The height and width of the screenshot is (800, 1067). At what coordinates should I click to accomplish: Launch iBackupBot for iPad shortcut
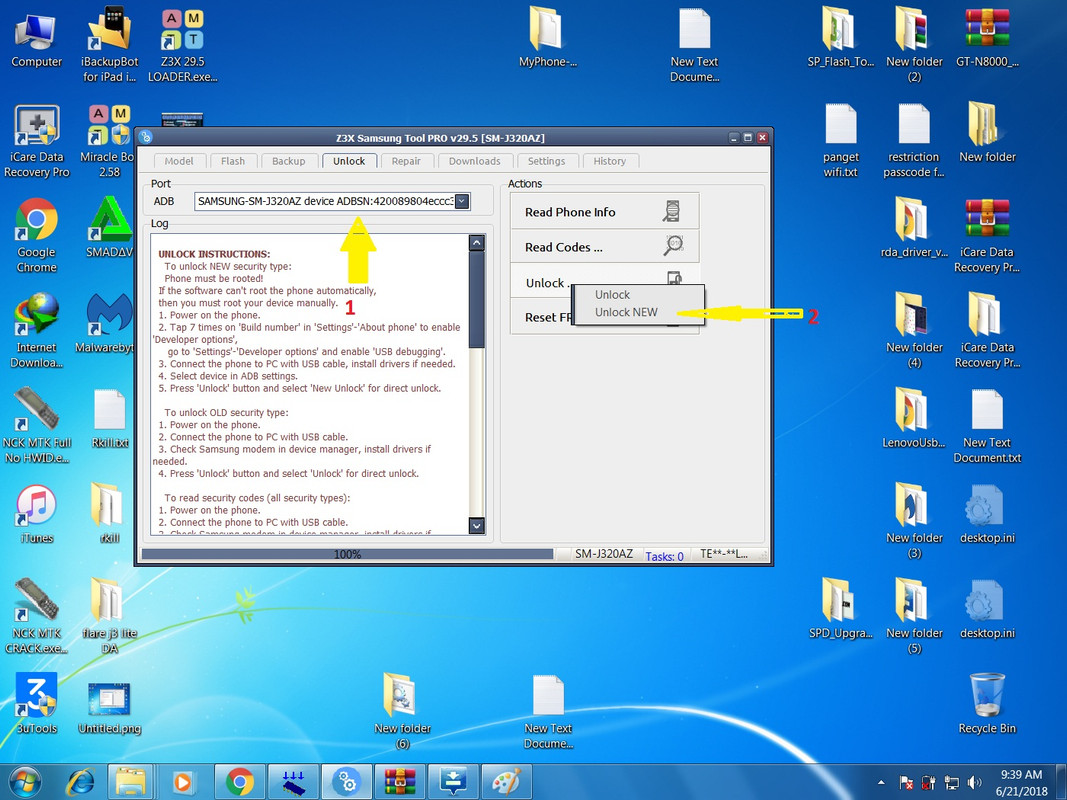109,45
